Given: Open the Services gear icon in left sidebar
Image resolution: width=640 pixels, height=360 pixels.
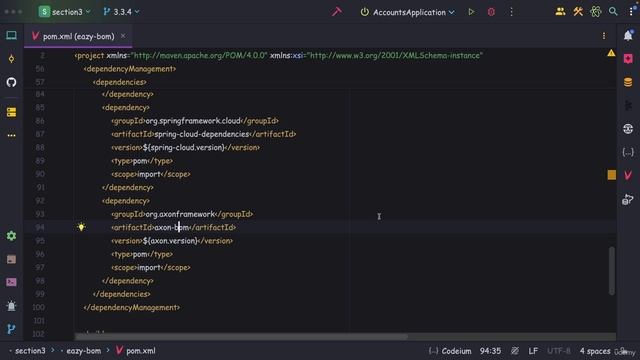Looking at the screenshot, I should (11, 236).
